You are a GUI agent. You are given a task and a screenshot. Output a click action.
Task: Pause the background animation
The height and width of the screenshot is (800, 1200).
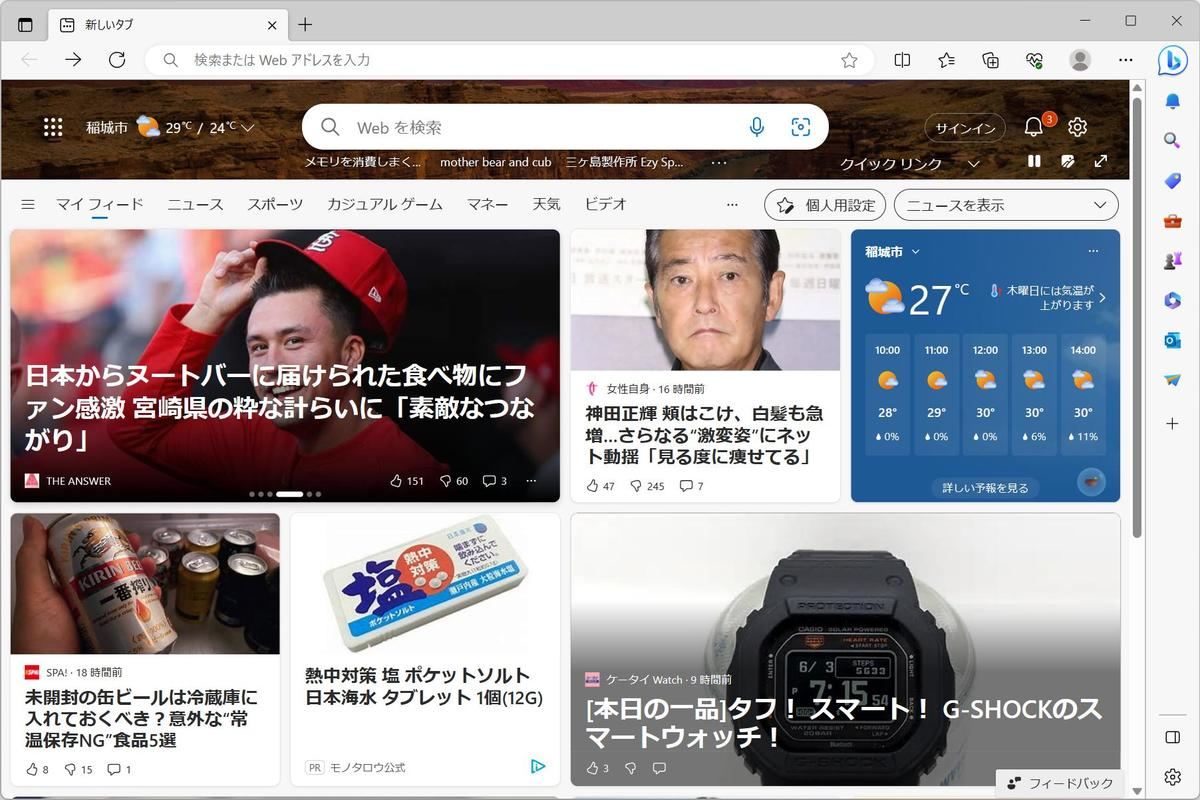point(1034,161)
